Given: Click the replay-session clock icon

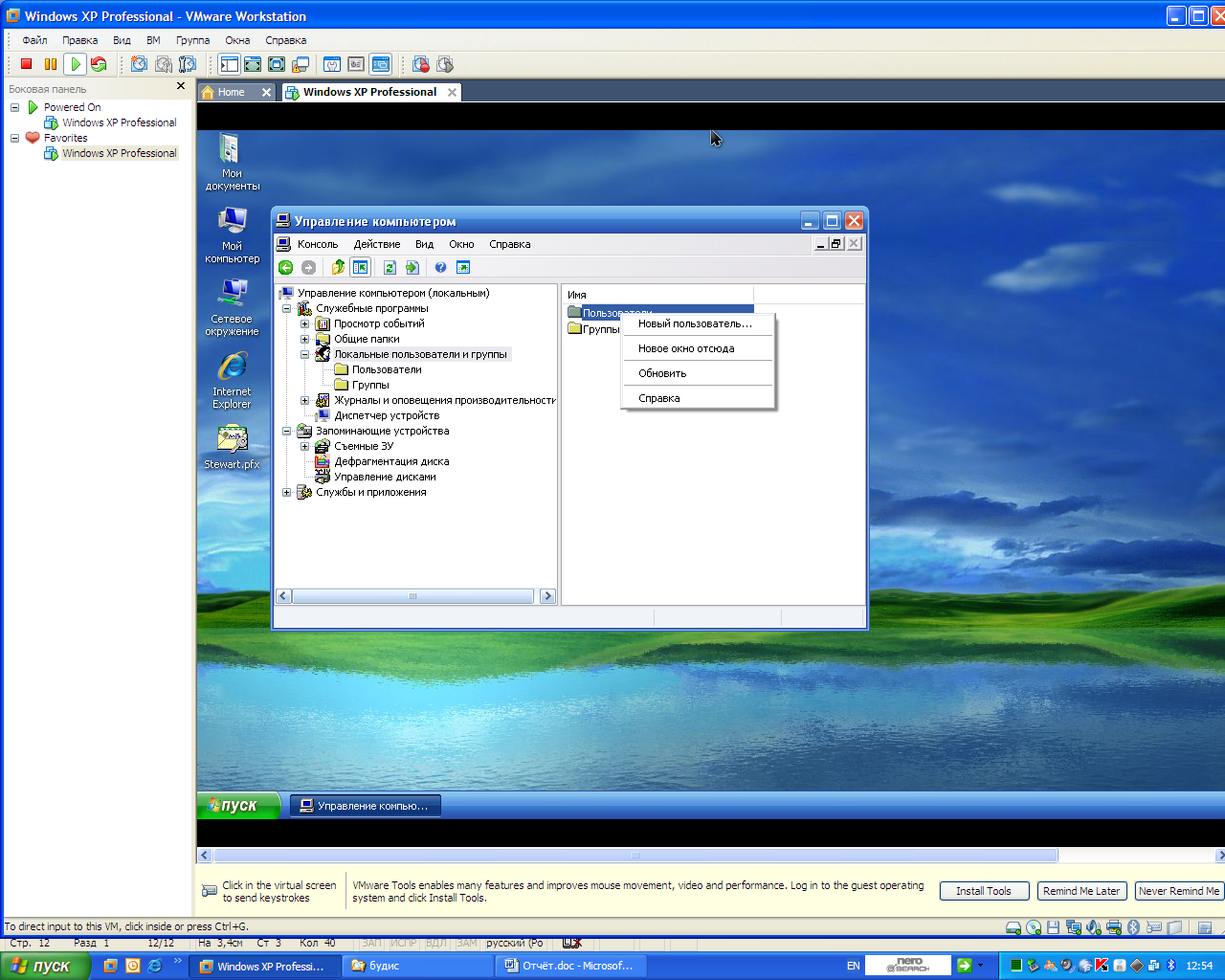Looking at the screenshot, I should click(x=445, y=64).
